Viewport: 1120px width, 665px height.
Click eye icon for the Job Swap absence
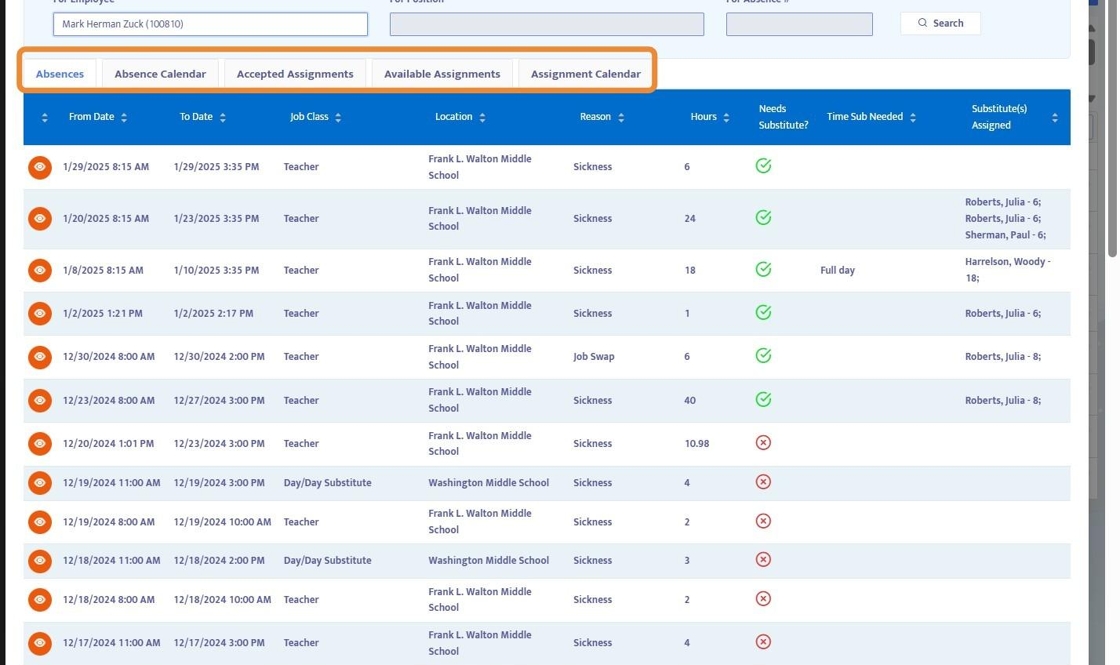tap(40, 357)
